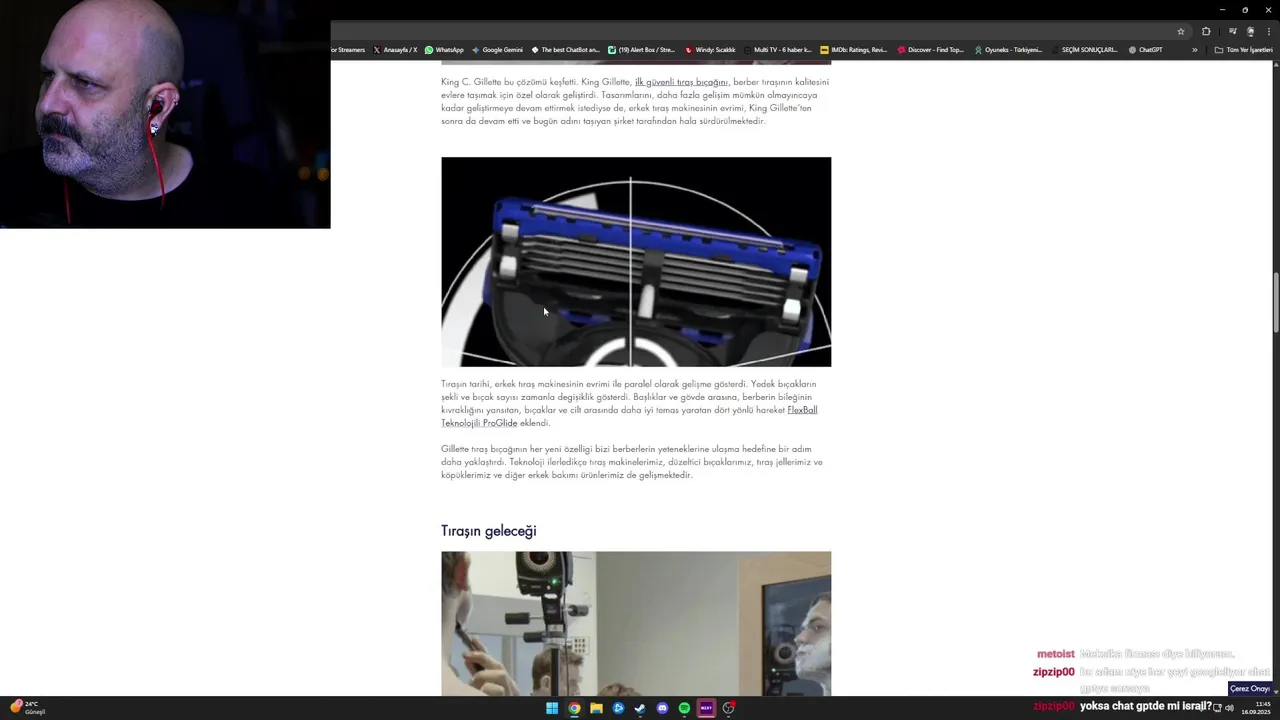Open Steam from the taskbar
The image size is (1280, 720).
point(640,708)
